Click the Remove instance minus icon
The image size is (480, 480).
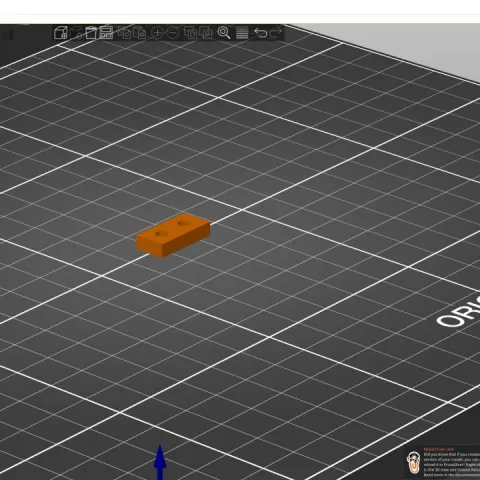pos(172,33)
